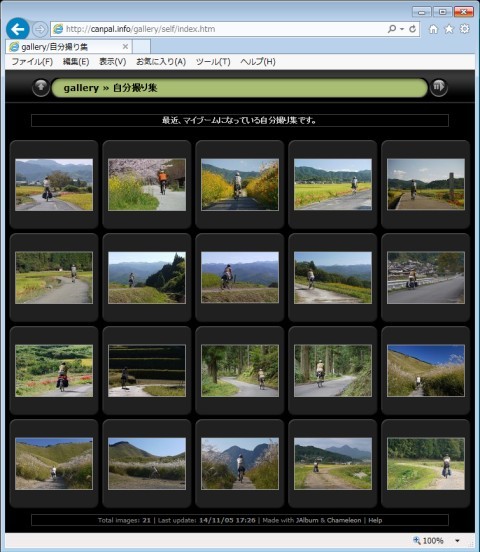Click the 100% zoom level control
The image size is (480, 552).
[x=428, y=540]
